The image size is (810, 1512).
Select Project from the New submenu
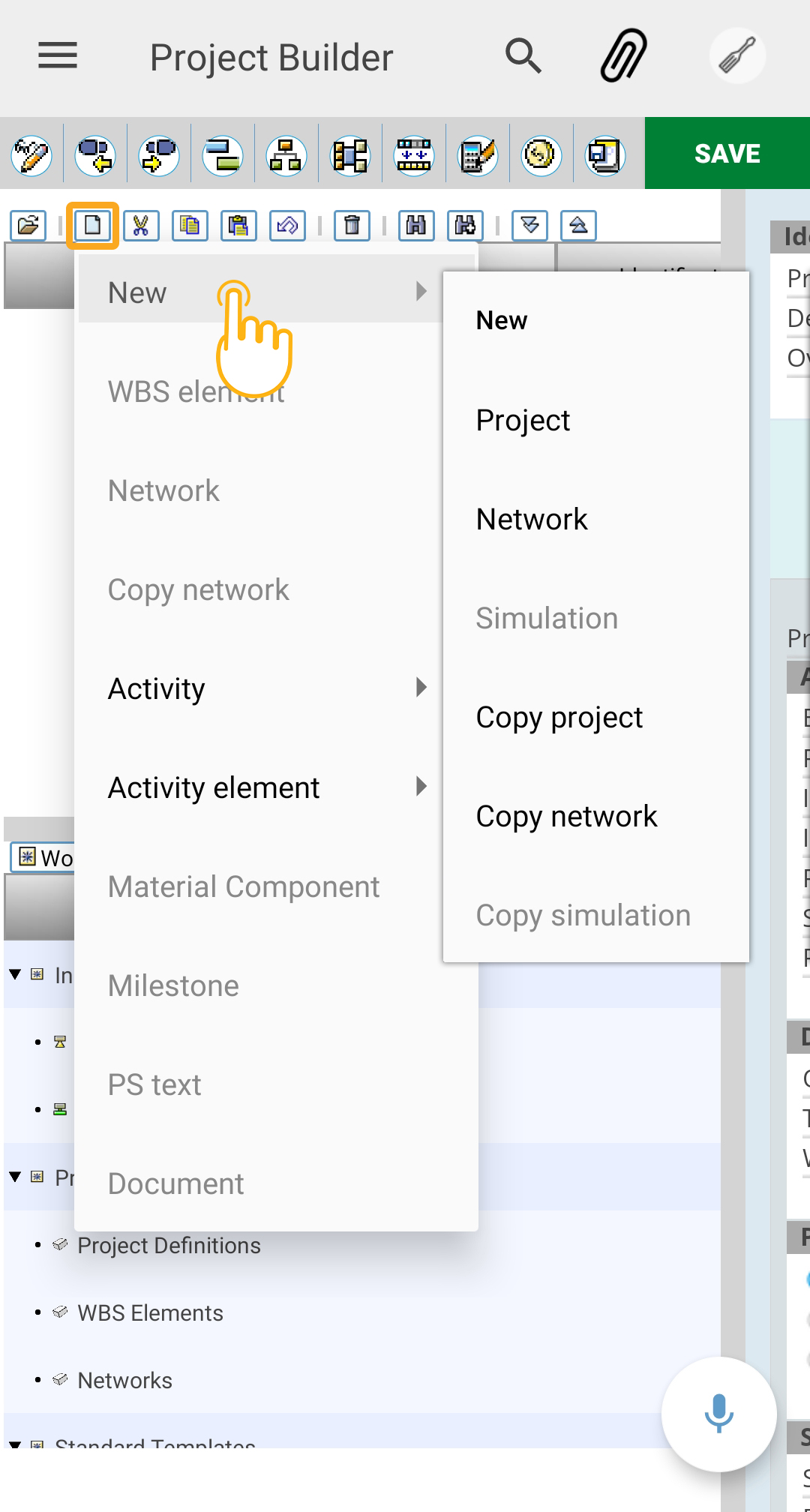pos(523,420)
